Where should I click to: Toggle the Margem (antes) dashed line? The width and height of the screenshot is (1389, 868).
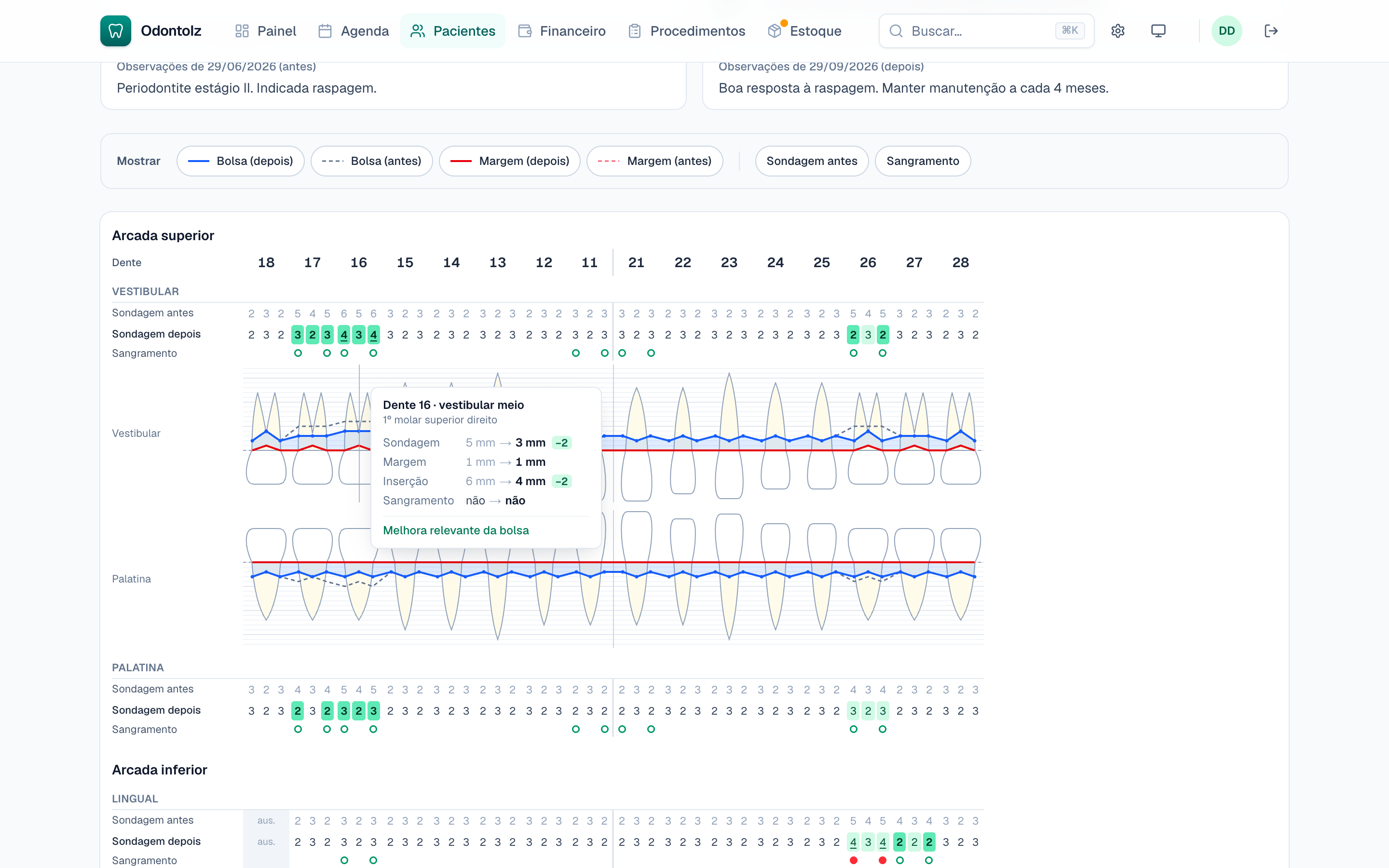click(654, 161)
